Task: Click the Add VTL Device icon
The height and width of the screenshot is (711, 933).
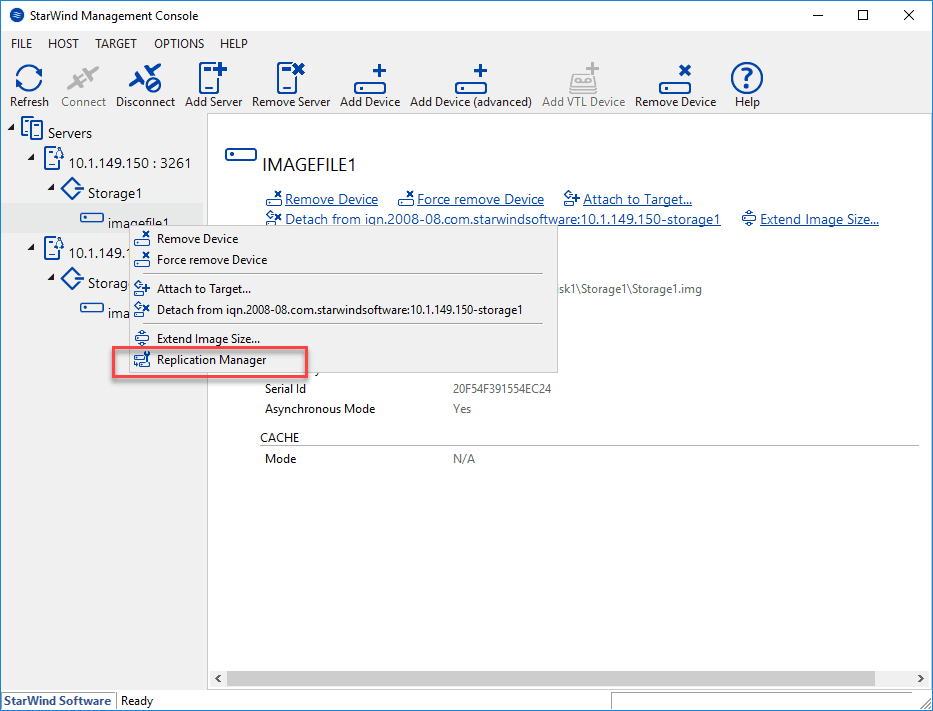Action: coord(584,78)
